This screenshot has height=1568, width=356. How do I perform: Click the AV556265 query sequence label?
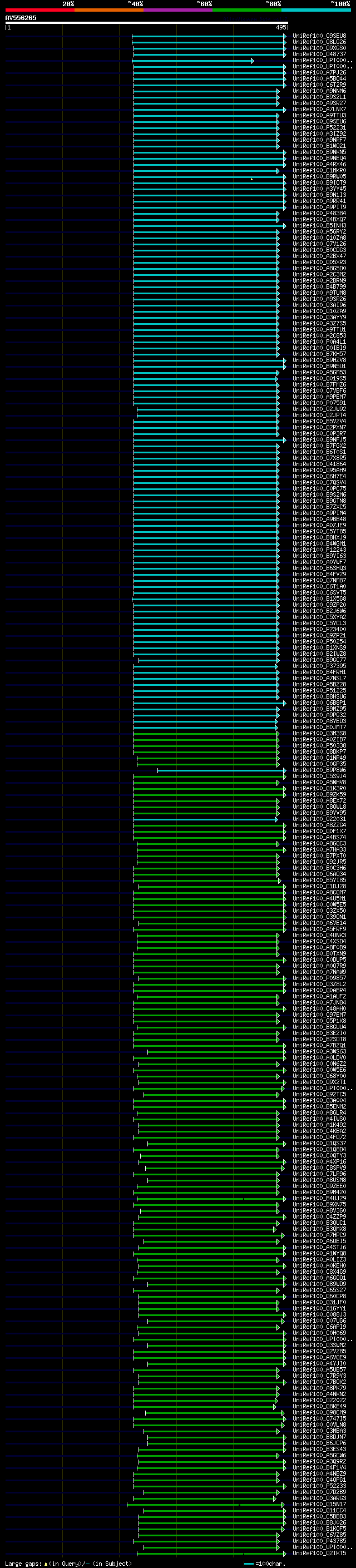pos(21,18)
